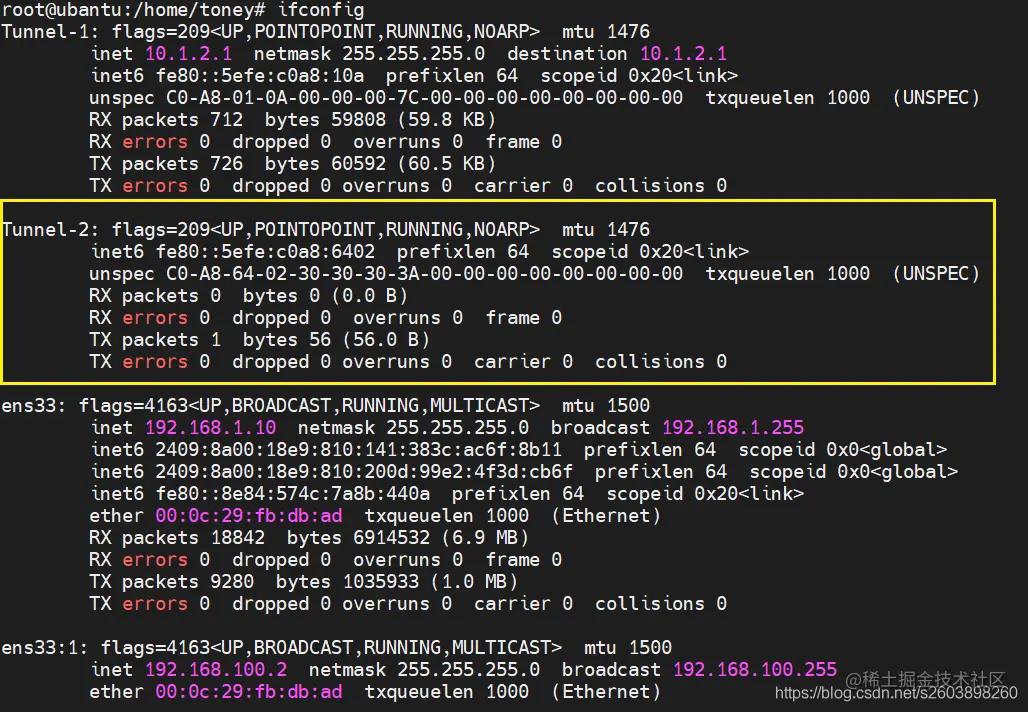Select the "(0.0 B)" RX size of Tunnel-2
Image resolution: width=1028 pixels, height=712 pixels.
click(370, 296)
